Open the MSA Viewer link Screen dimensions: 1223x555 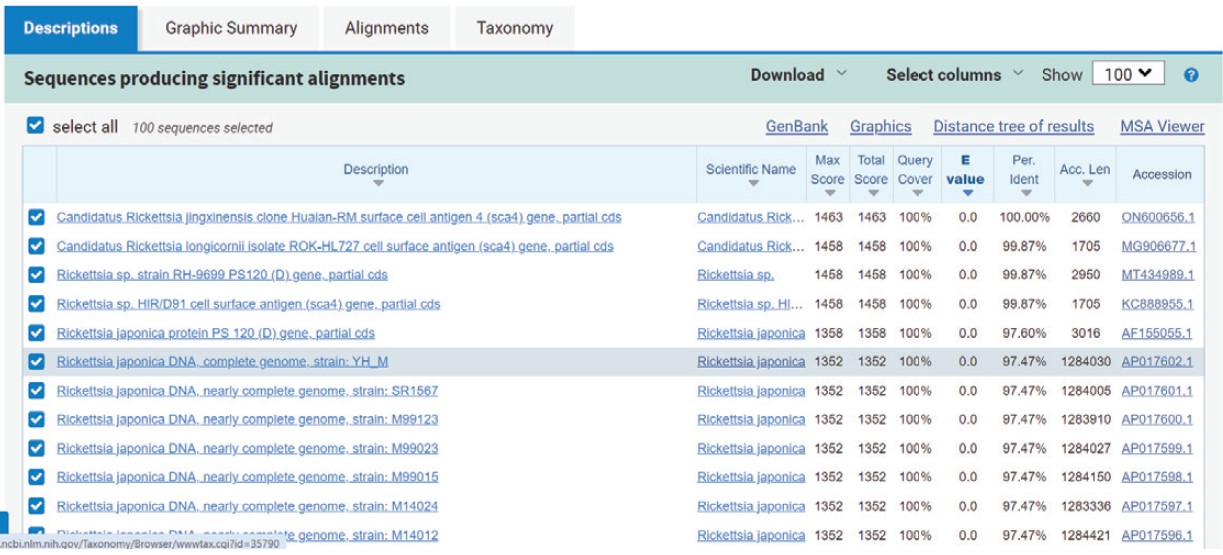(1162, 126)
